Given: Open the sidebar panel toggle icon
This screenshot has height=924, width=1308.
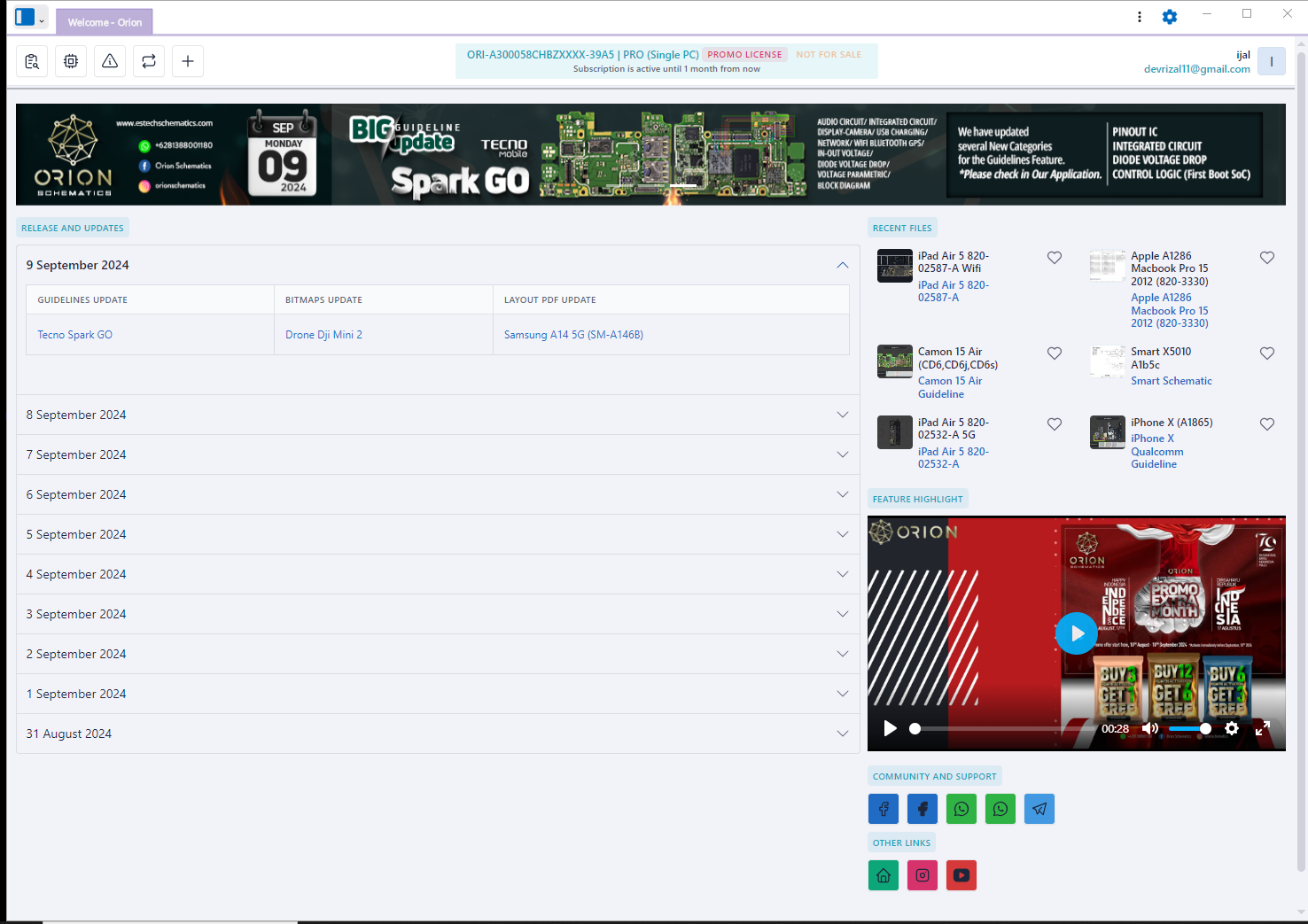Looking at the screenshot, I should (x=25, y=17).
